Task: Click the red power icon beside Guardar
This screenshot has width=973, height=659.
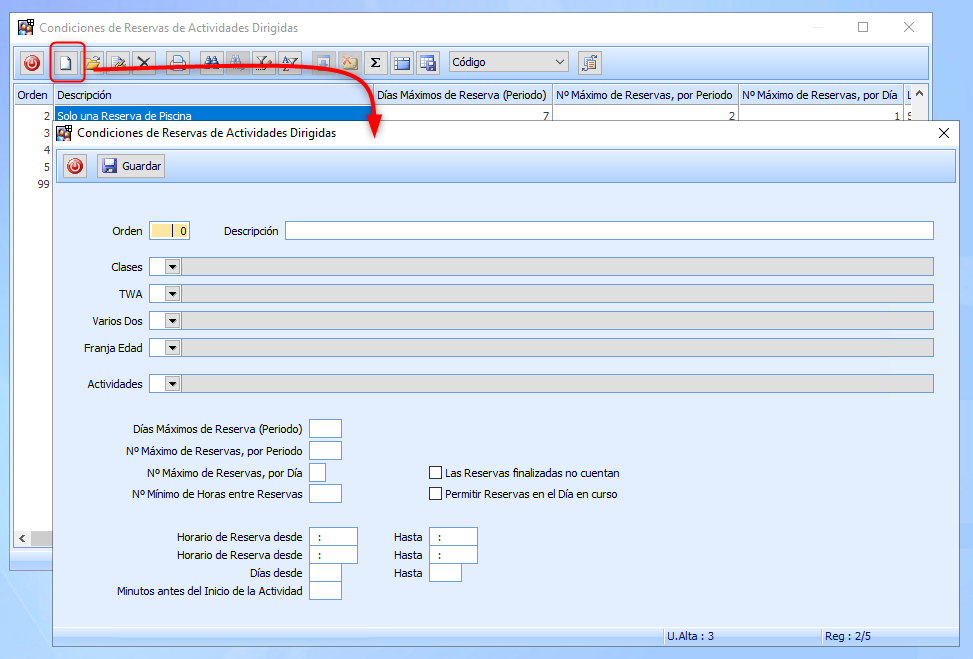Action: pos(75,166)
